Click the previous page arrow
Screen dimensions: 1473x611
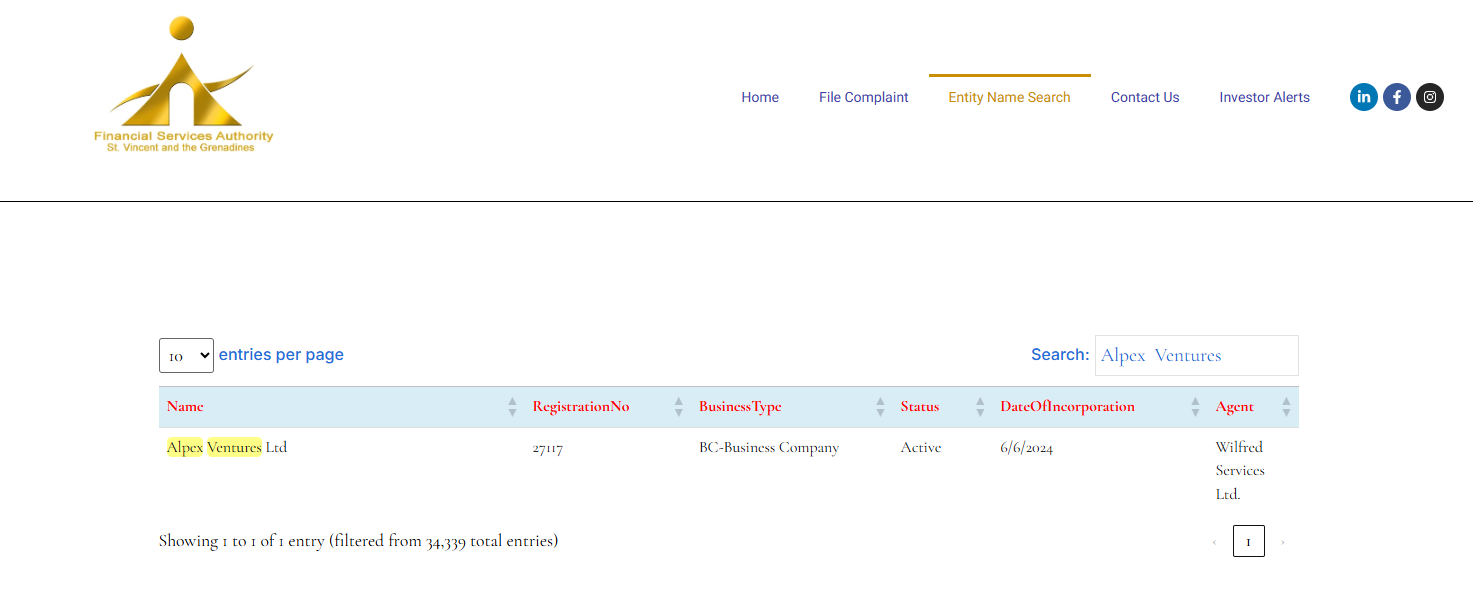click(1214, 541)
